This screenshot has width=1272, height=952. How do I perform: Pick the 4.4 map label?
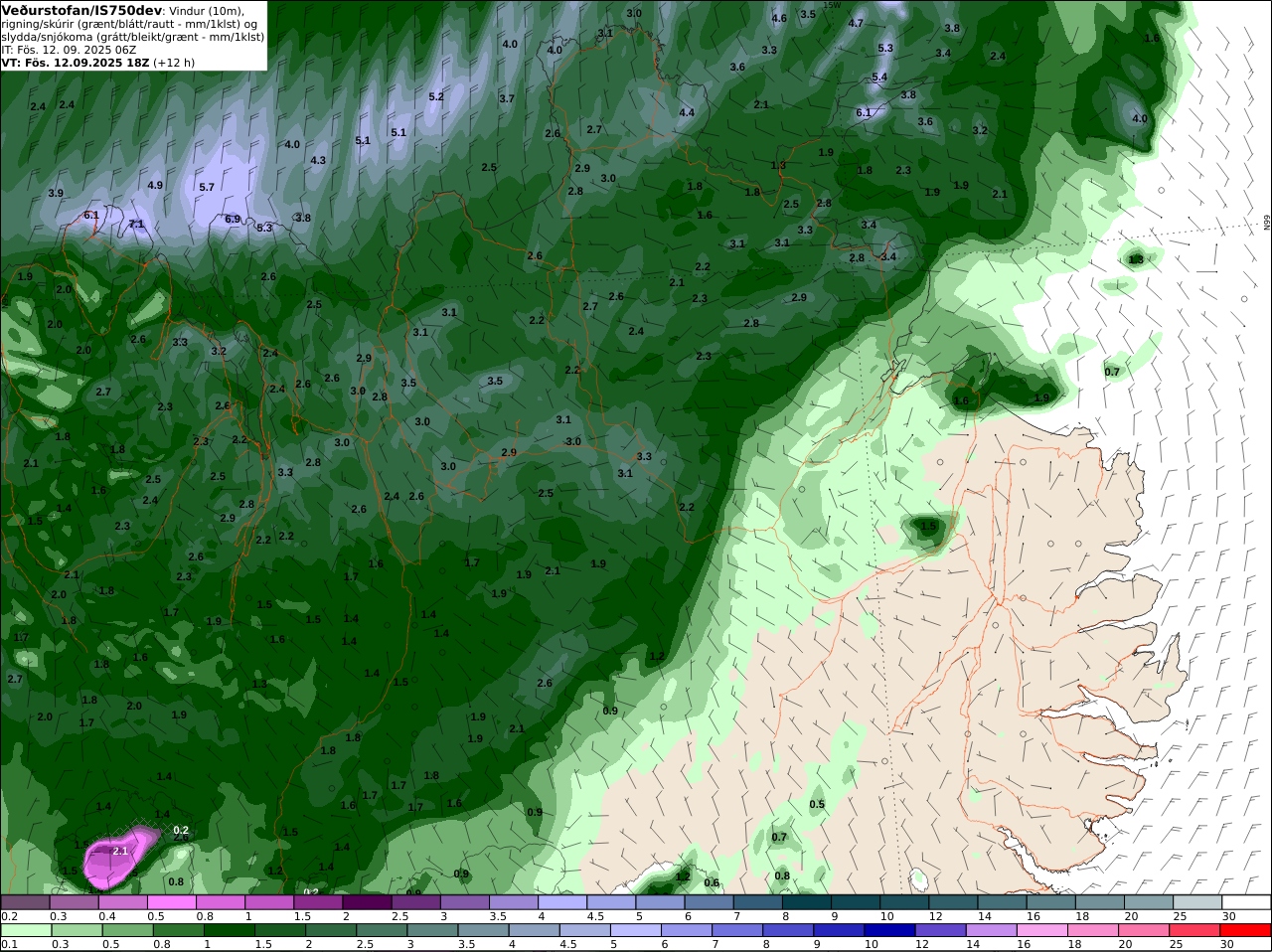coord(687,112)
